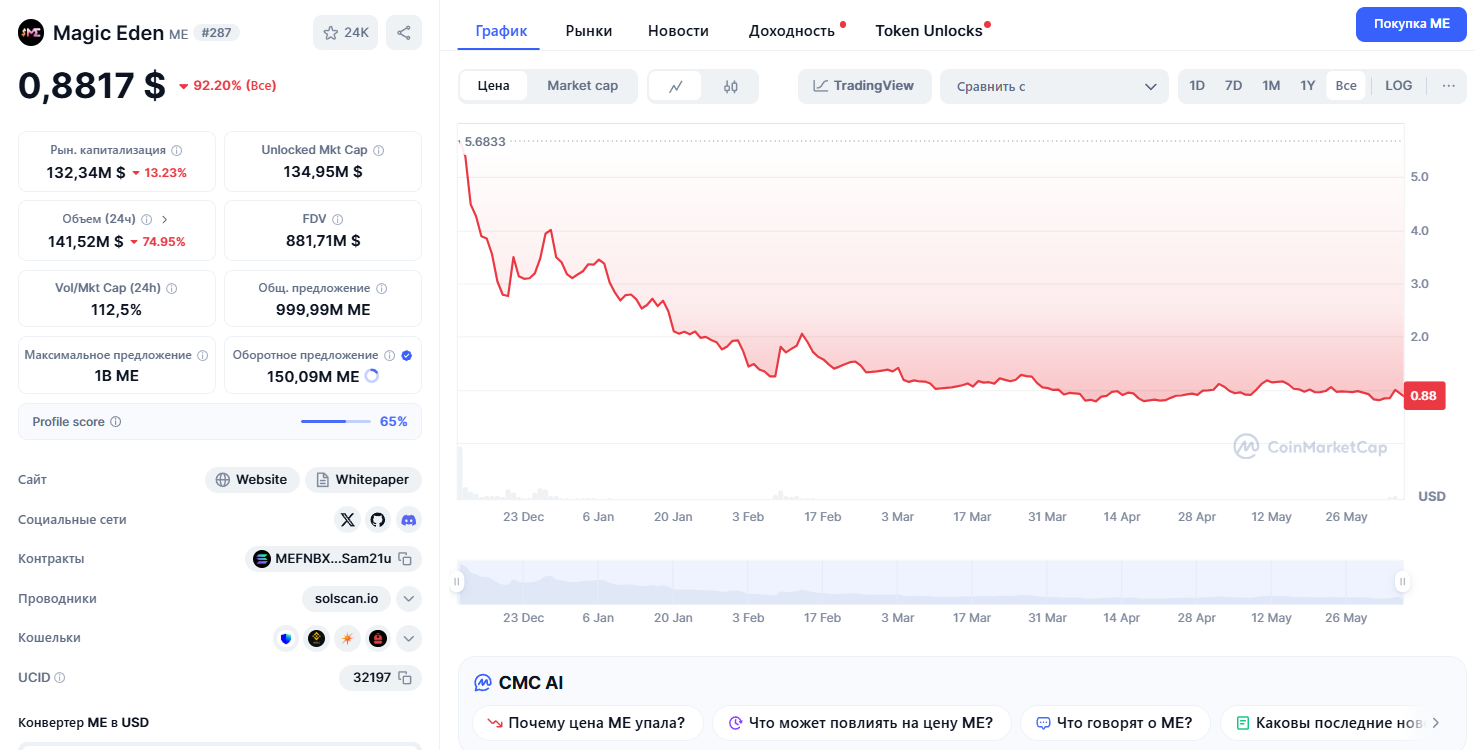Copy the MEFNBX contract address
Image resolution: width=1475 pixels, height=750 pixels.
[405, 559]
